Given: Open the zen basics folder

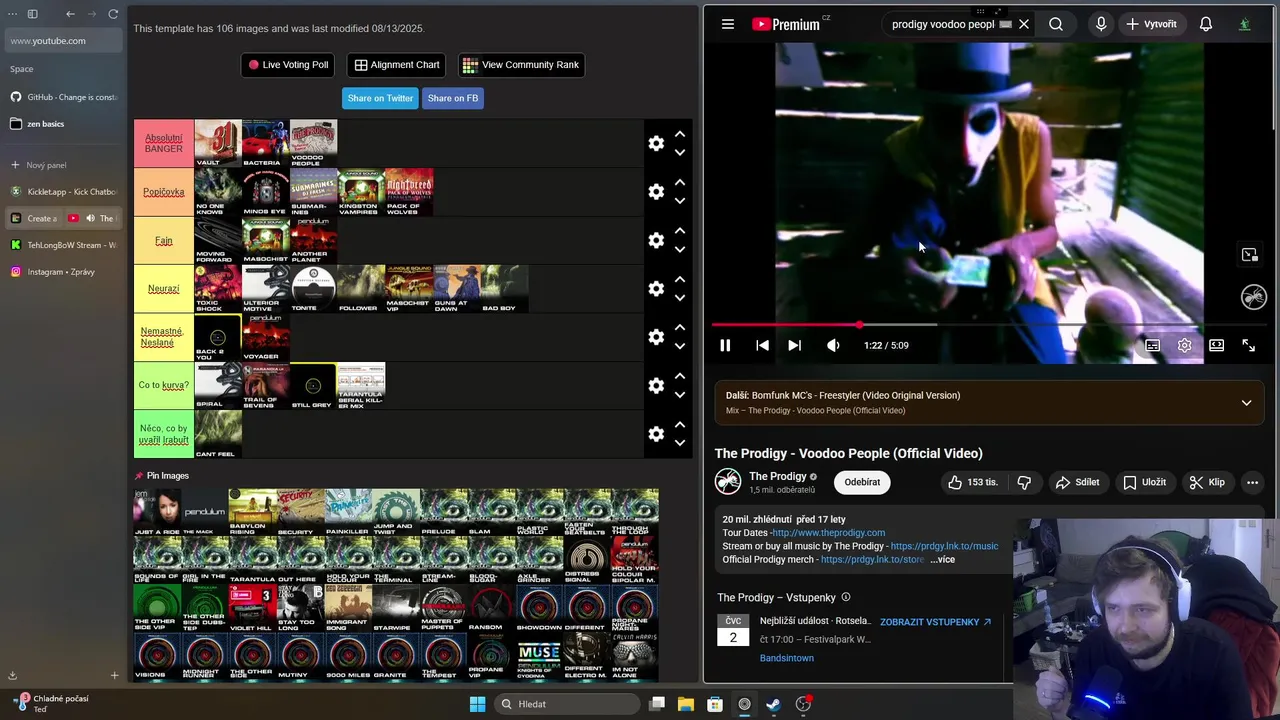Looking at the screenshot, I should (63, 124).
